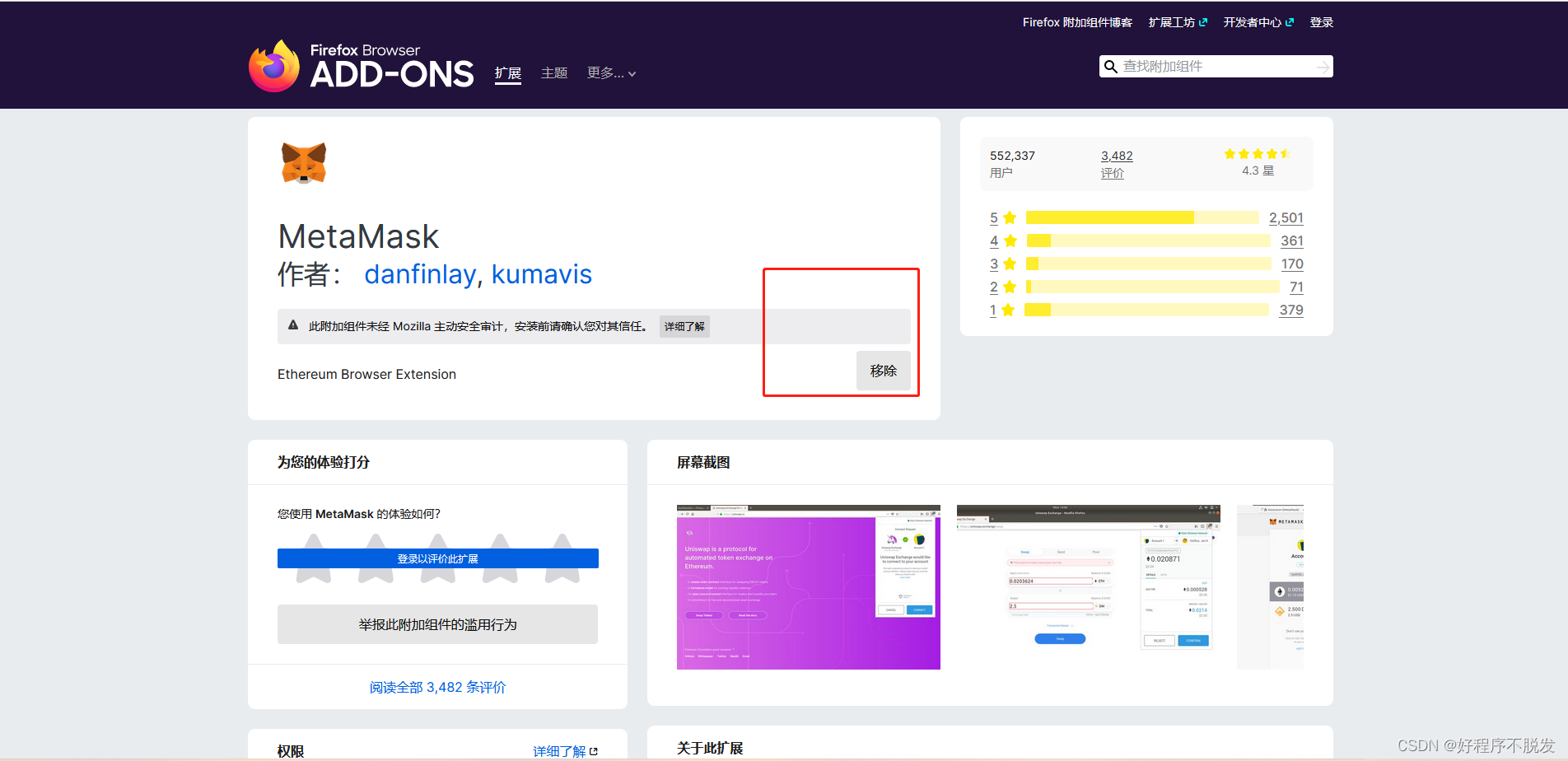Open 379 one-star reviews count

[1291, 310]
